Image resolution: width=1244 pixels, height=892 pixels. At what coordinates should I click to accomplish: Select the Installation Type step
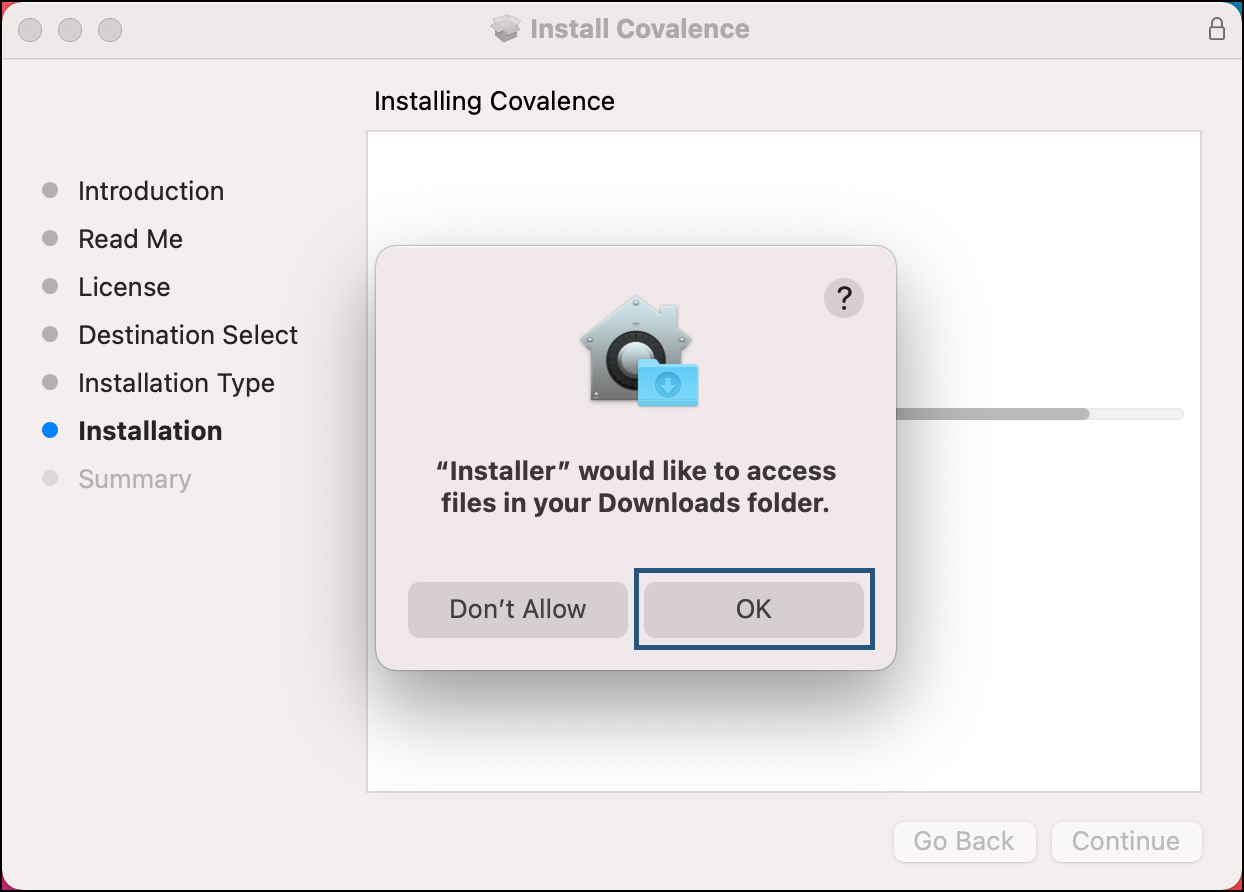(x=176, y=383)
